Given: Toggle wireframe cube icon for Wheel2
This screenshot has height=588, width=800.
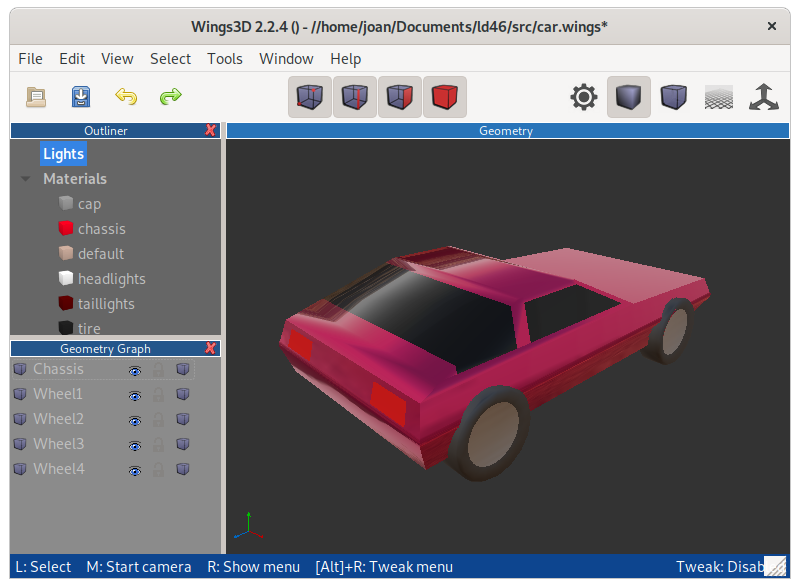Looking at the screenshot, I should (x=183, y=419).
